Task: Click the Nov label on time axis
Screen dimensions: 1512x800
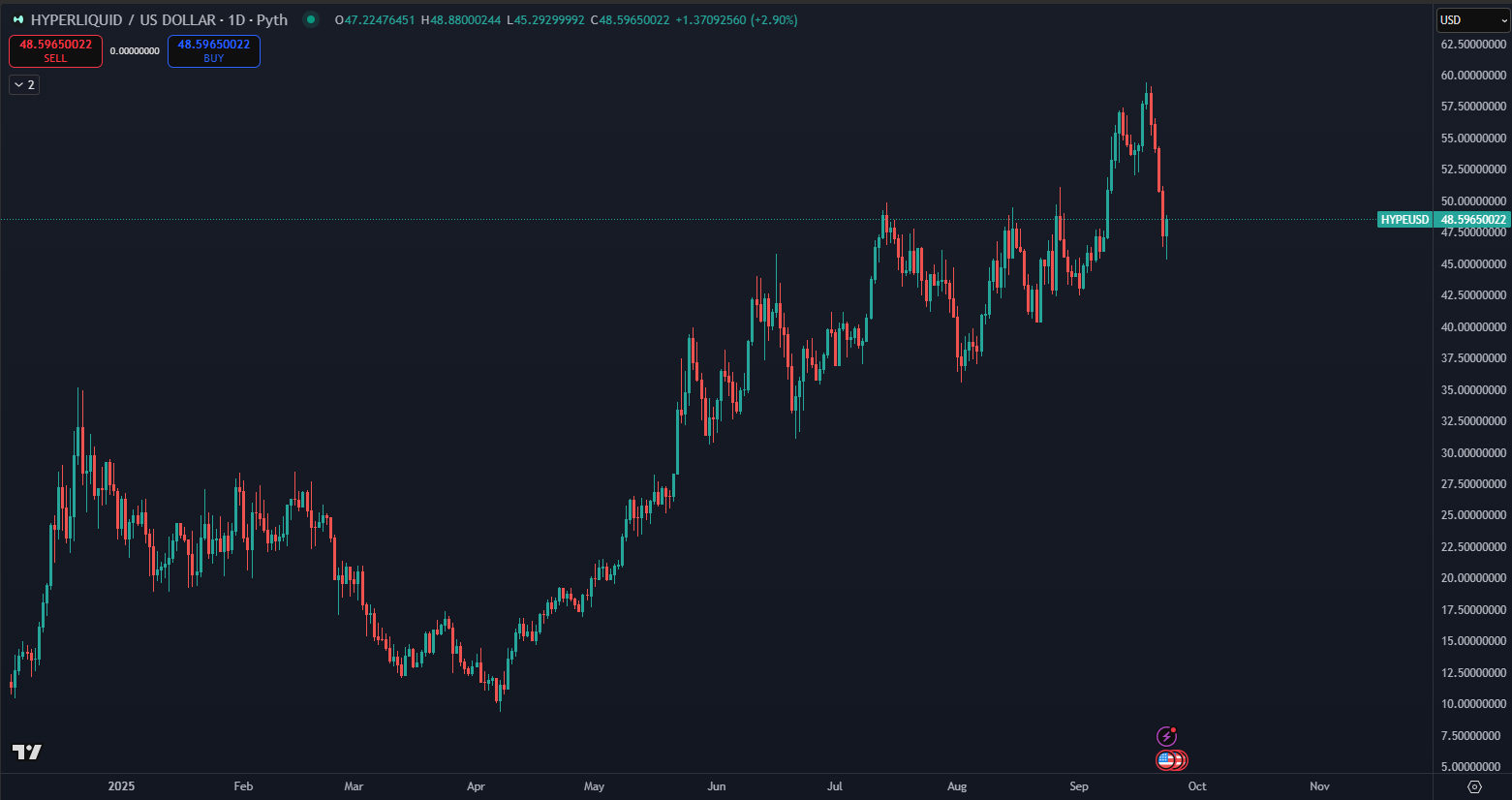Action: (1319, 786)
